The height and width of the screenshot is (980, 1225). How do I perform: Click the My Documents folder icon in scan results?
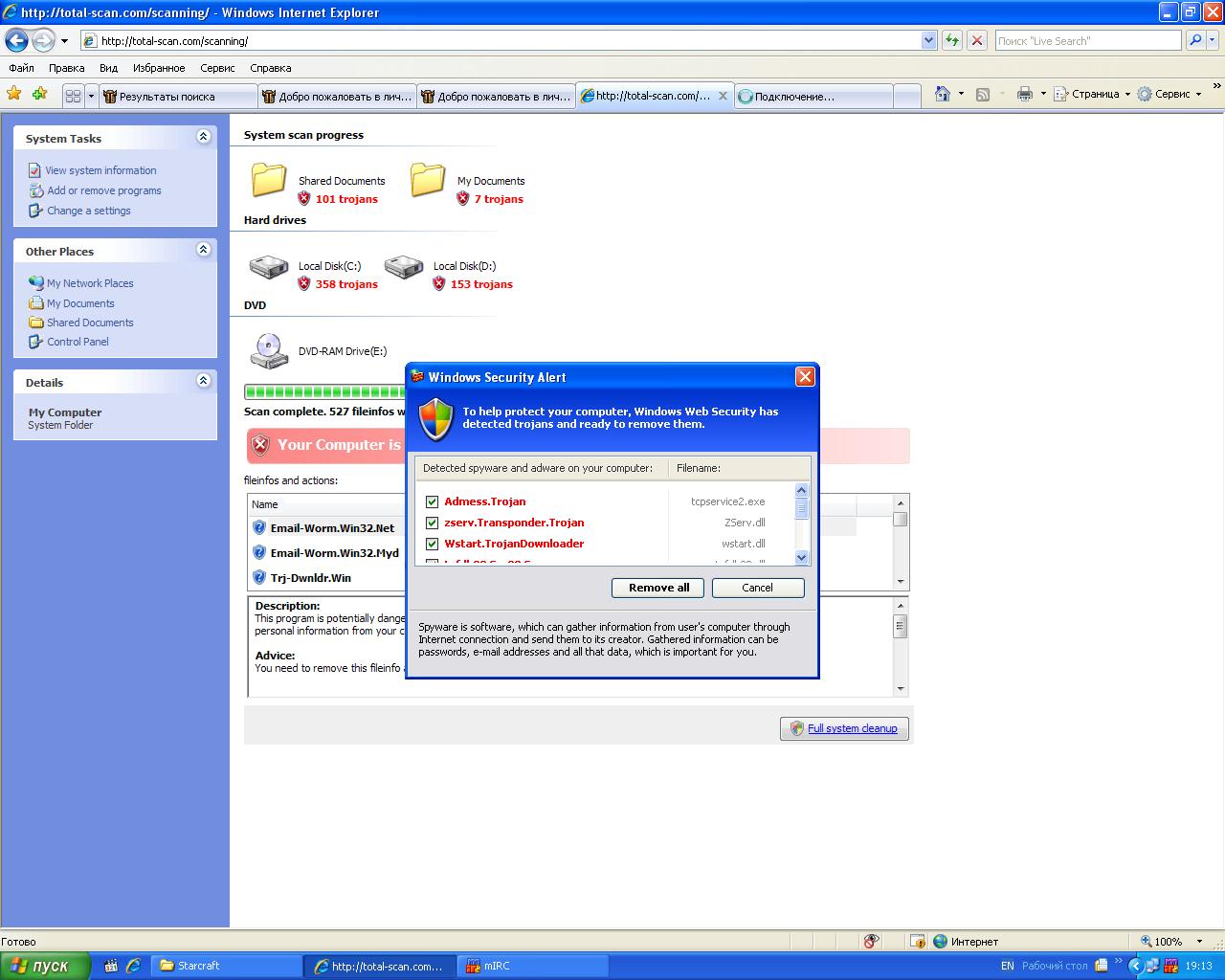click(x=428, y=179)
